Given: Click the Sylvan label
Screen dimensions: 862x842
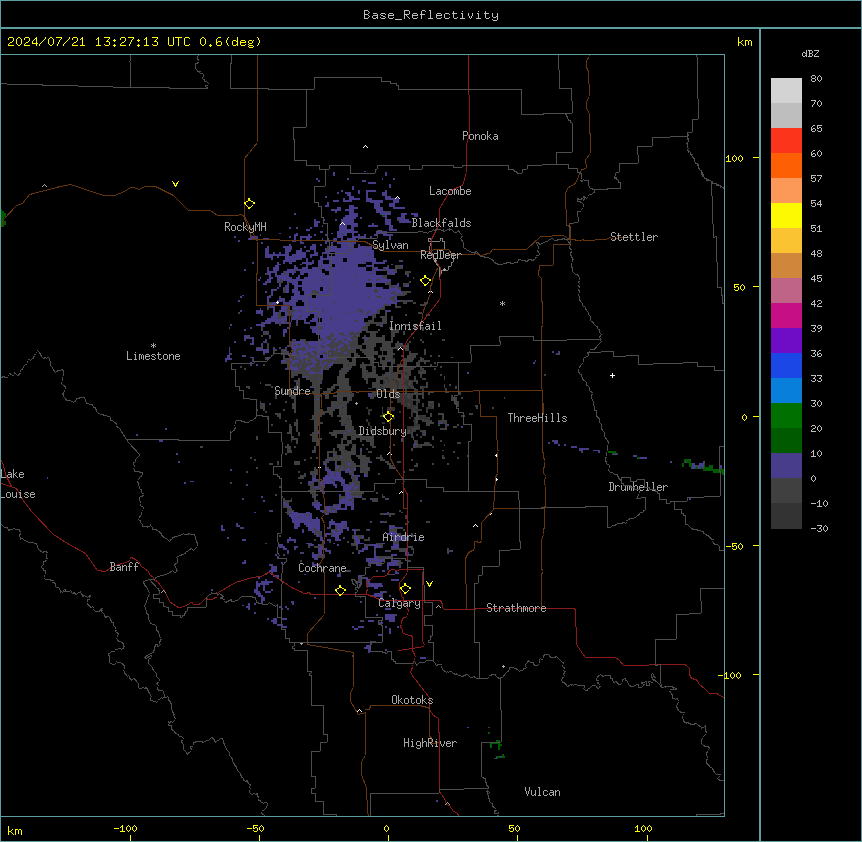Looking at the screenshot, I should pyautogui.click(x=390, y=245).
